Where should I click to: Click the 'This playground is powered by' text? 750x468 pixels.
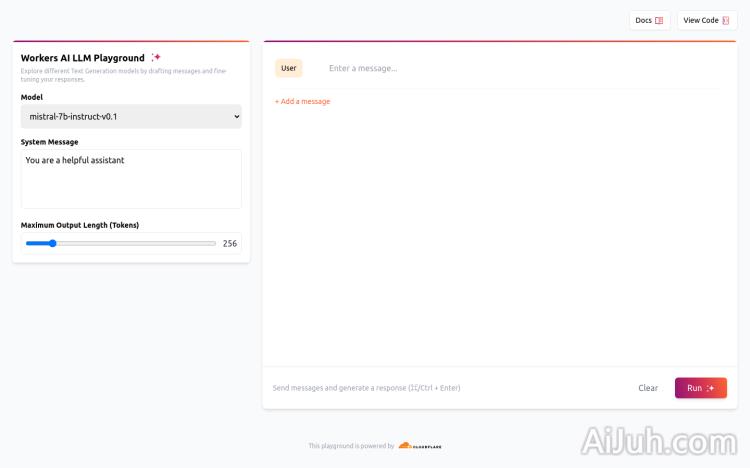(x=351, y=446)
